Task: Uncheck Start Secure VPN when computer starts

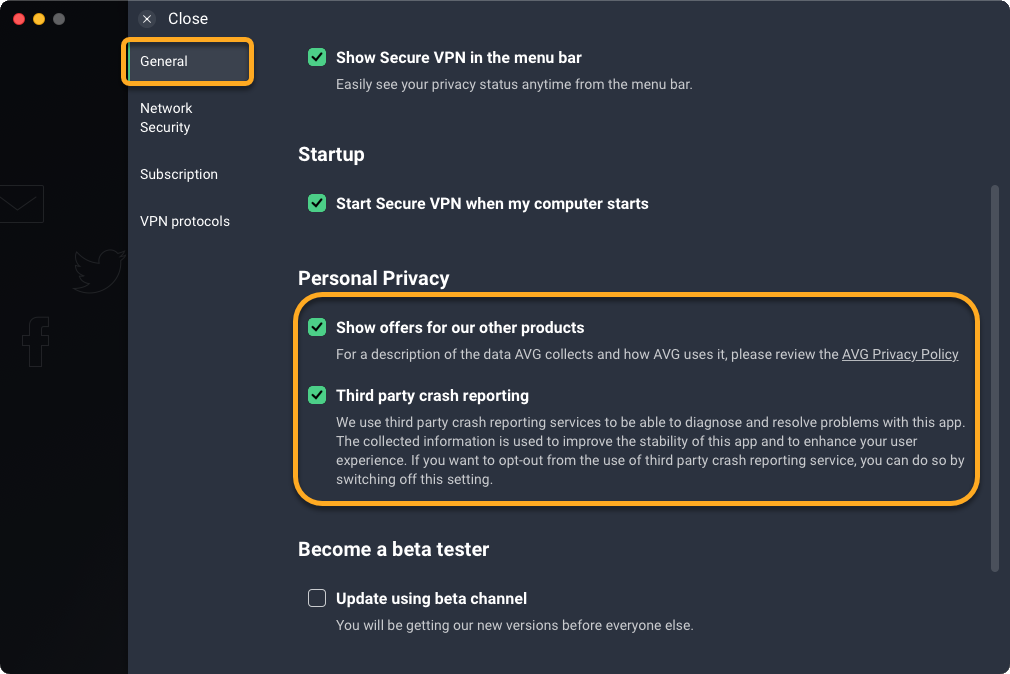Action: click(x=317, y=204)
